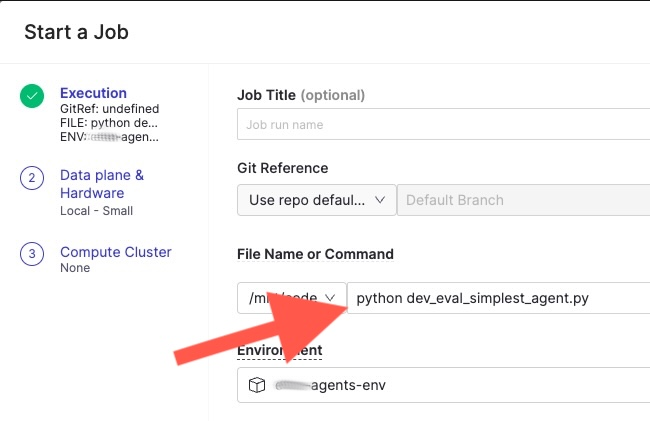The width and height of the screenshot is (650, 421).
Task: Click the 'Git Reference' field label
Action: click(x=282, y=168)
